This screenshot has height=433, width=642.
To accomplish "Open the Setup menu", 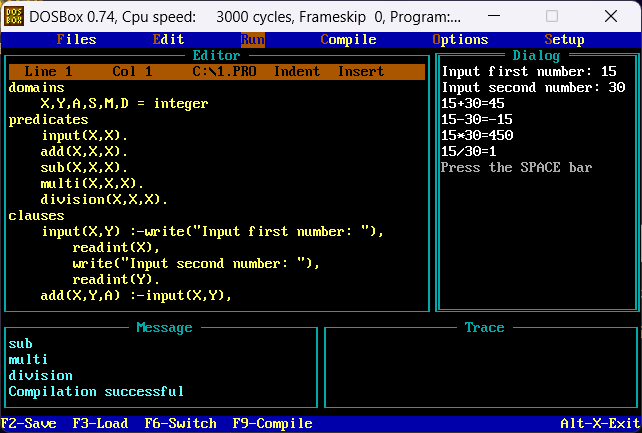I will click(564, 40).
